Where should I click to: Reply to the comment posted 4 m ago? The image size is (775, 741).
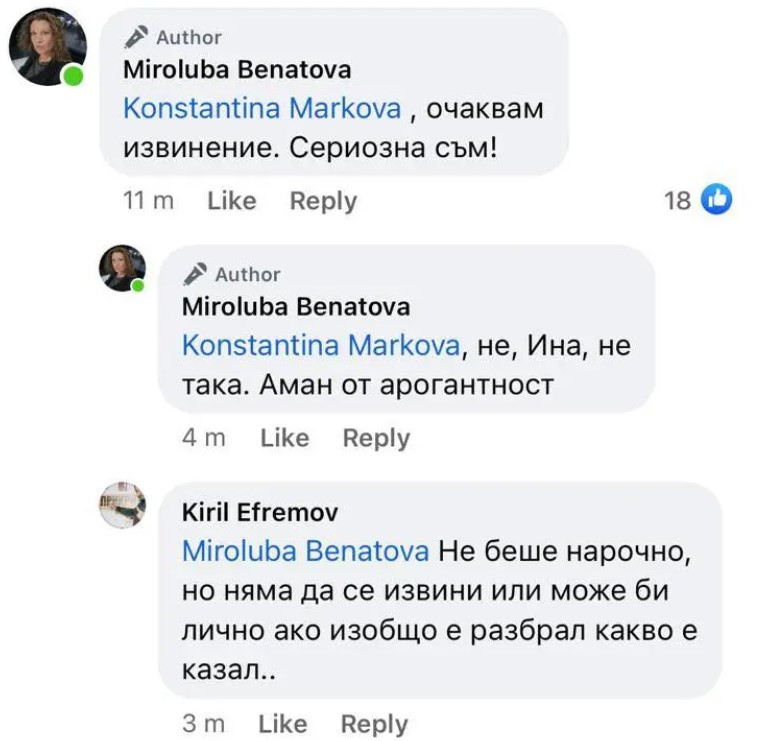coord(376,438)
